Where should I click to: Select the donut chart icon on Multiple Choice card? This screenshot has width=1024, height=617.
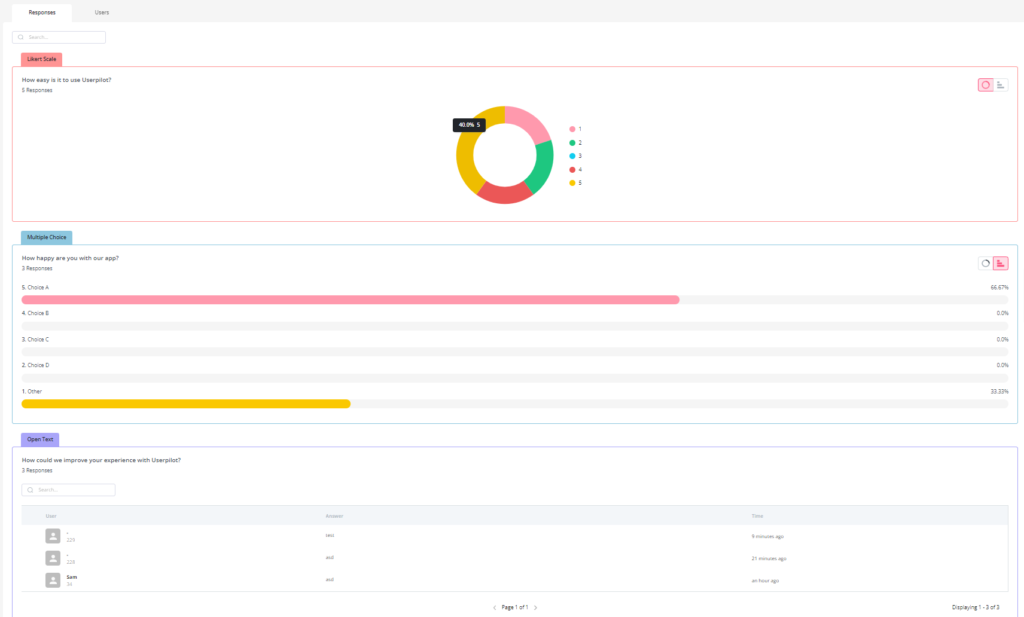tap(985, 263)
